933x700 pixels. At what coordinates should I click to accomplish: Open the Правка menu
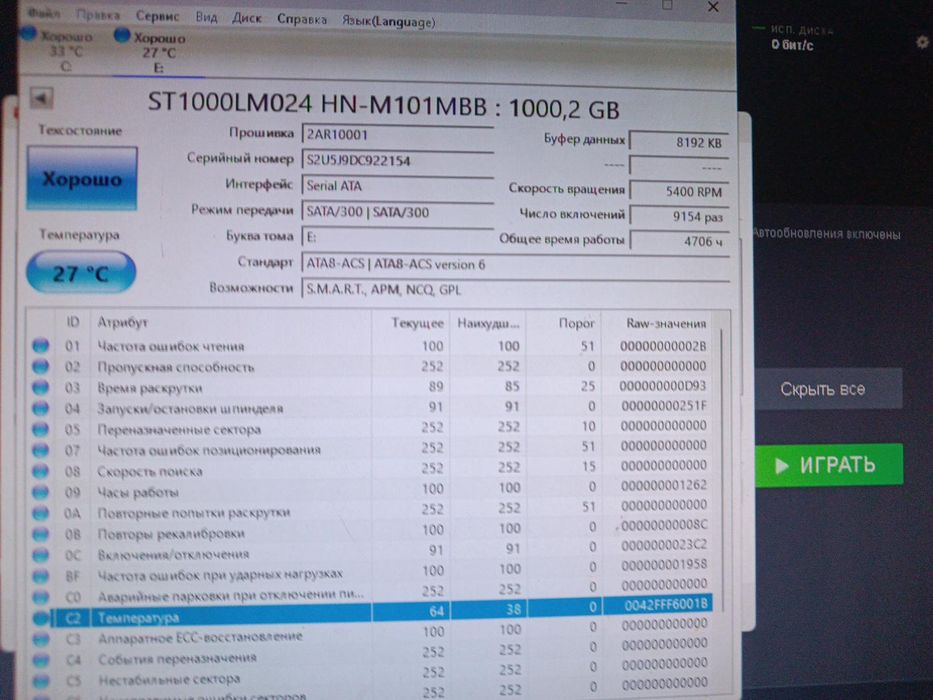pyautogui.click(x=98, y=15)
